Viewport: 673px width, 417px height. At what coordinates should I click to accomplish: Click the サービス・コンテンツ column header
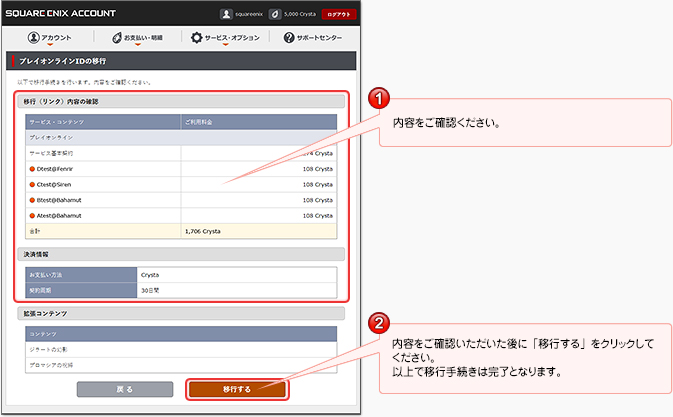tap(103, 122)
